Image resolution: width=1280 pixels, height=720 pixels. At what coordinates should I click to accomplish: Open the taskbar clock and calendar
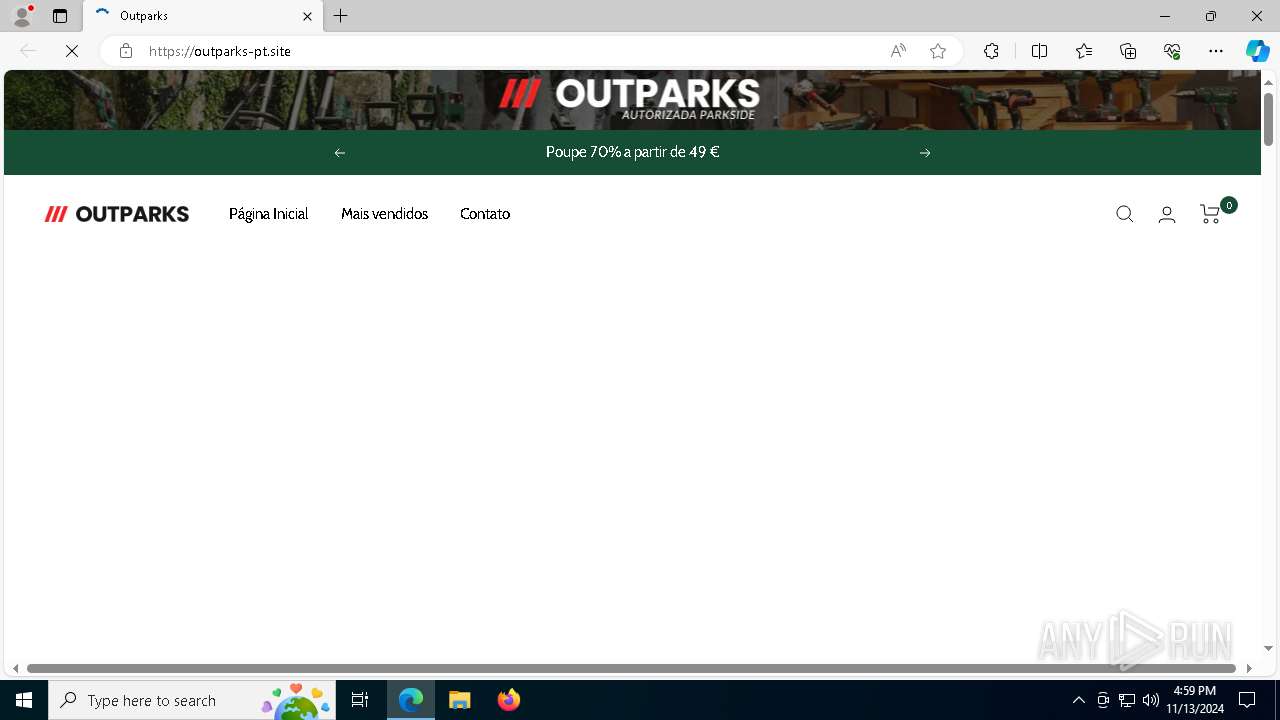point(1194,700)
